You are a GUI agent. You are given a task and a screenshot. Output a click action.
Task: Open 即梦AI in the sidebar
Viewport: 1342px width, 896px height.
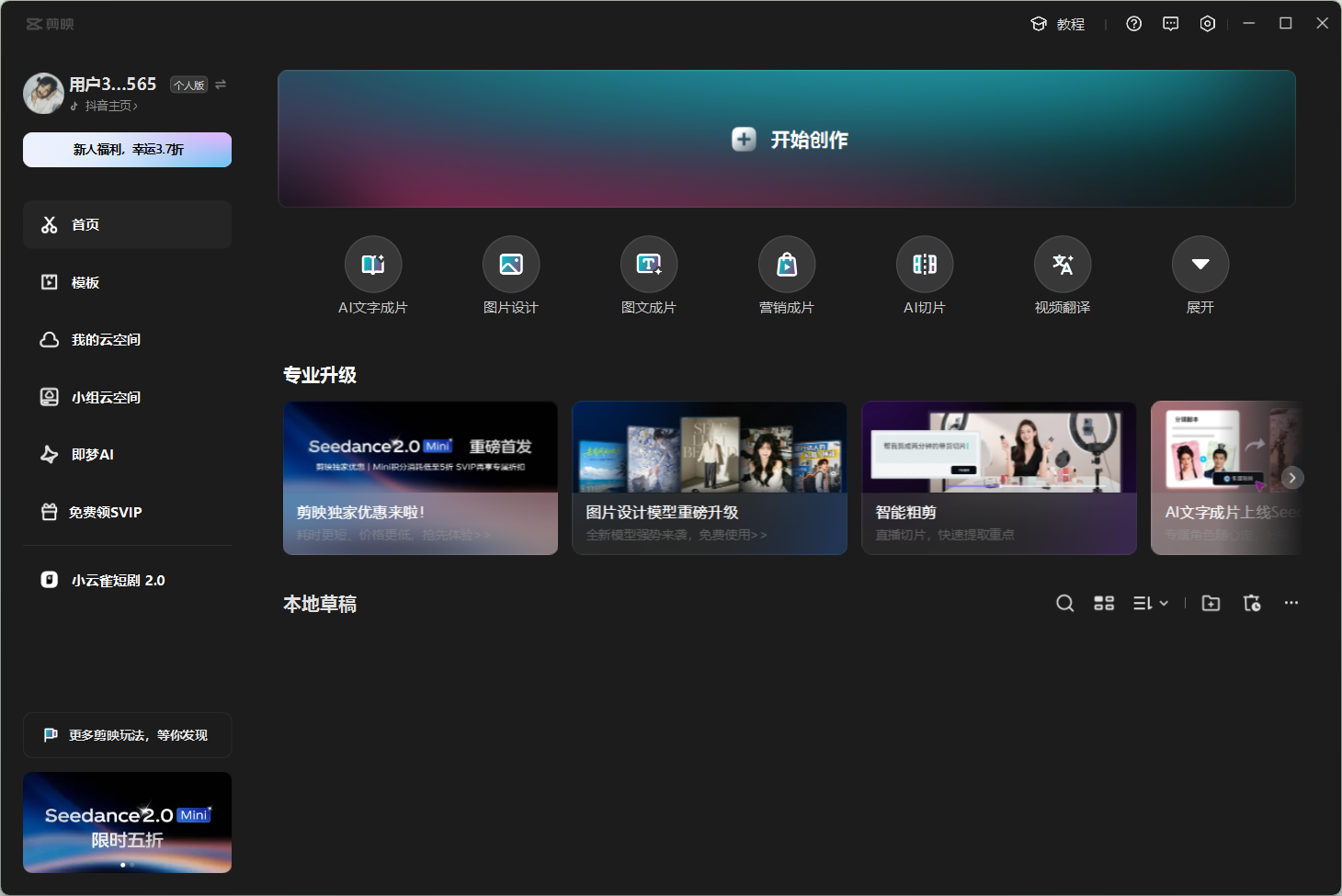(127, 455)
